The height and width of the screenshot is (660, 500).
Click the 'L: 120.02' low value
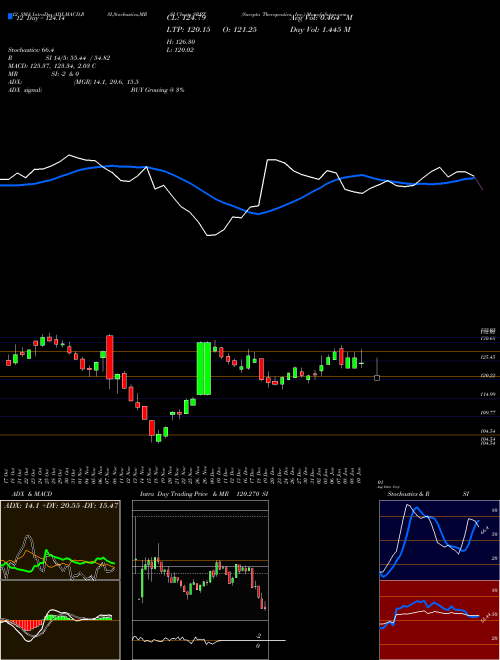[x=181, y=50]
